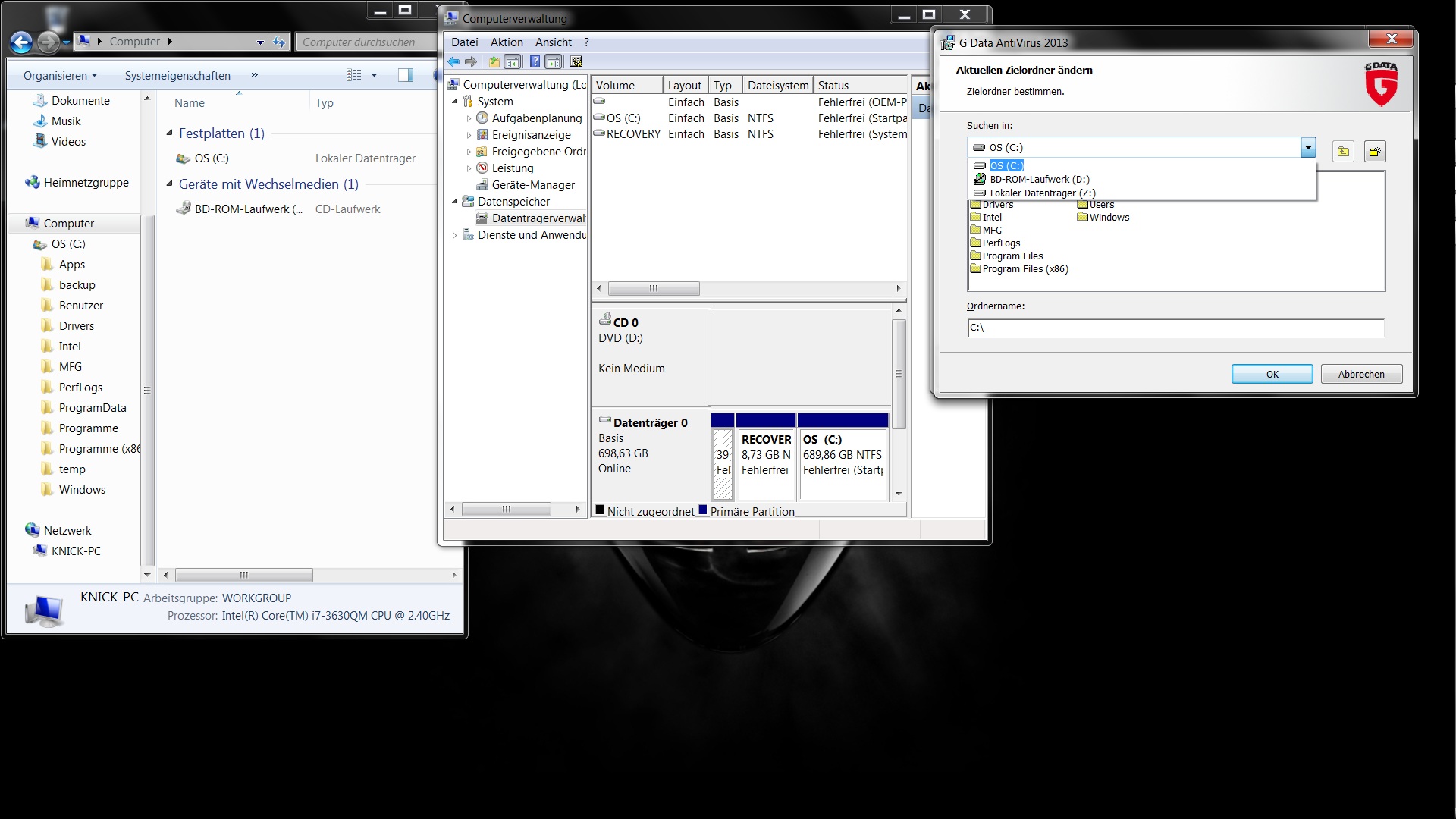Open Datei menu in Computerverwaltung
The image size is (1456, 819).
point(465,42)
